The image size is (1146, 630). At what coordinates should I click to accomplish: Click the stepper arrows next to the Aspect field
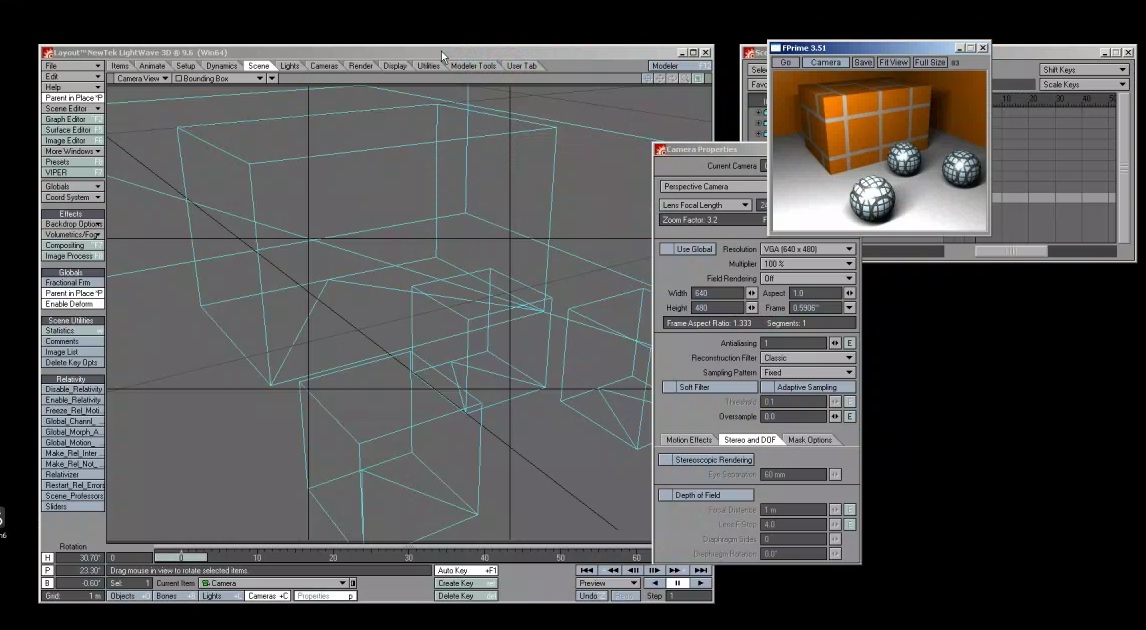[849, 293]
